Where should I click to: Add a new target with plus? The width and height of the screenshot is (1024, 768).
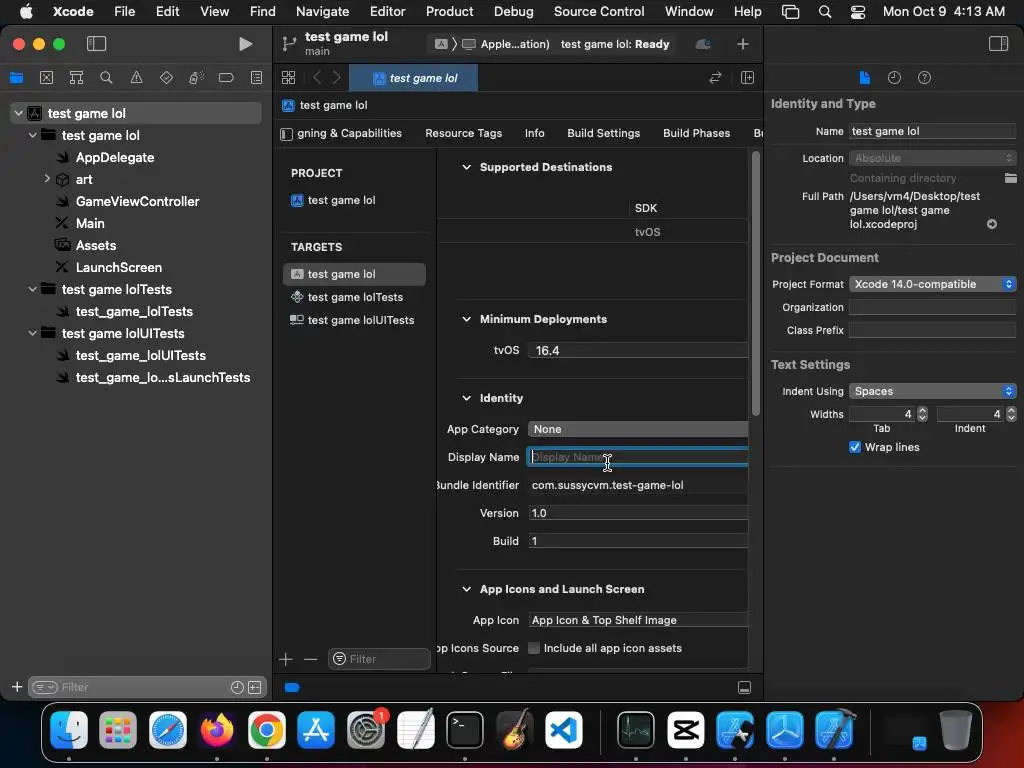[x=285, y=659]
